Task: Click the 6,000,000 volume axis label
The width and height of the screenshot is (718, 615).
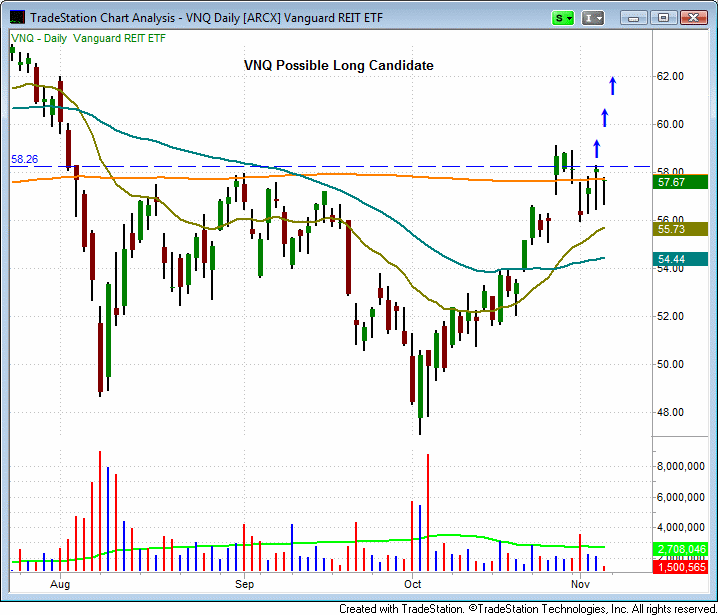Action: [680, 497]
